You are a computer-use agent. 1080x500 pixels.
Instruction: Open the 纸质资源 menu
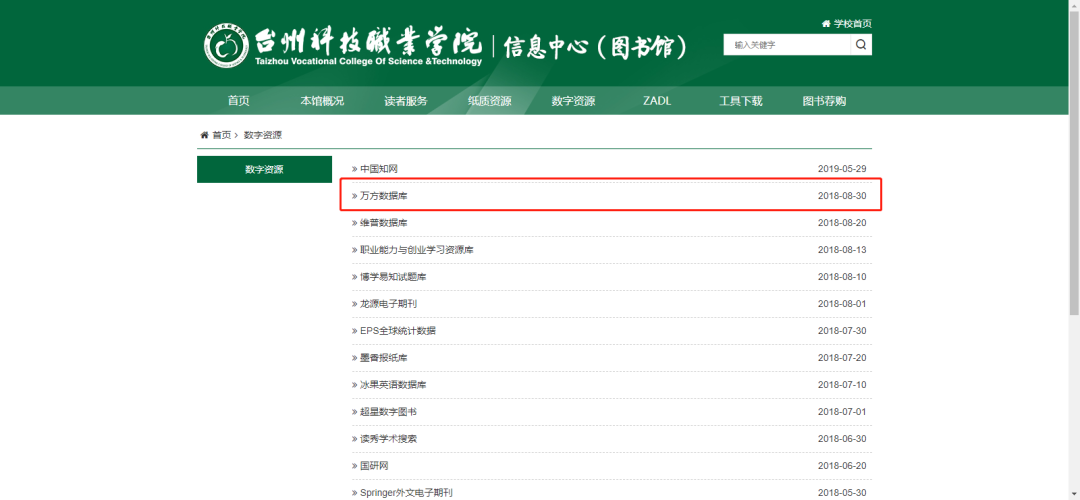(x=490, y=101)
